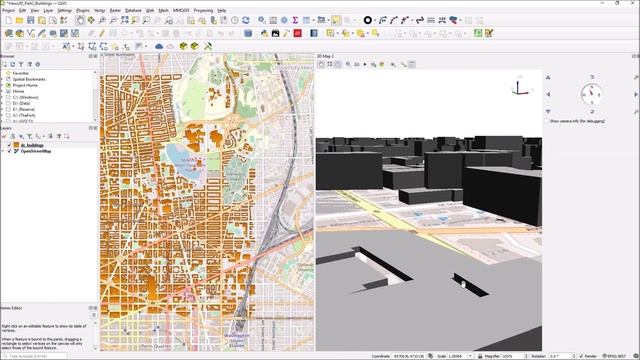Click the checklist pencil icon in the second toolbar
This screenshot has height=360, width=640.
[489, 33]
